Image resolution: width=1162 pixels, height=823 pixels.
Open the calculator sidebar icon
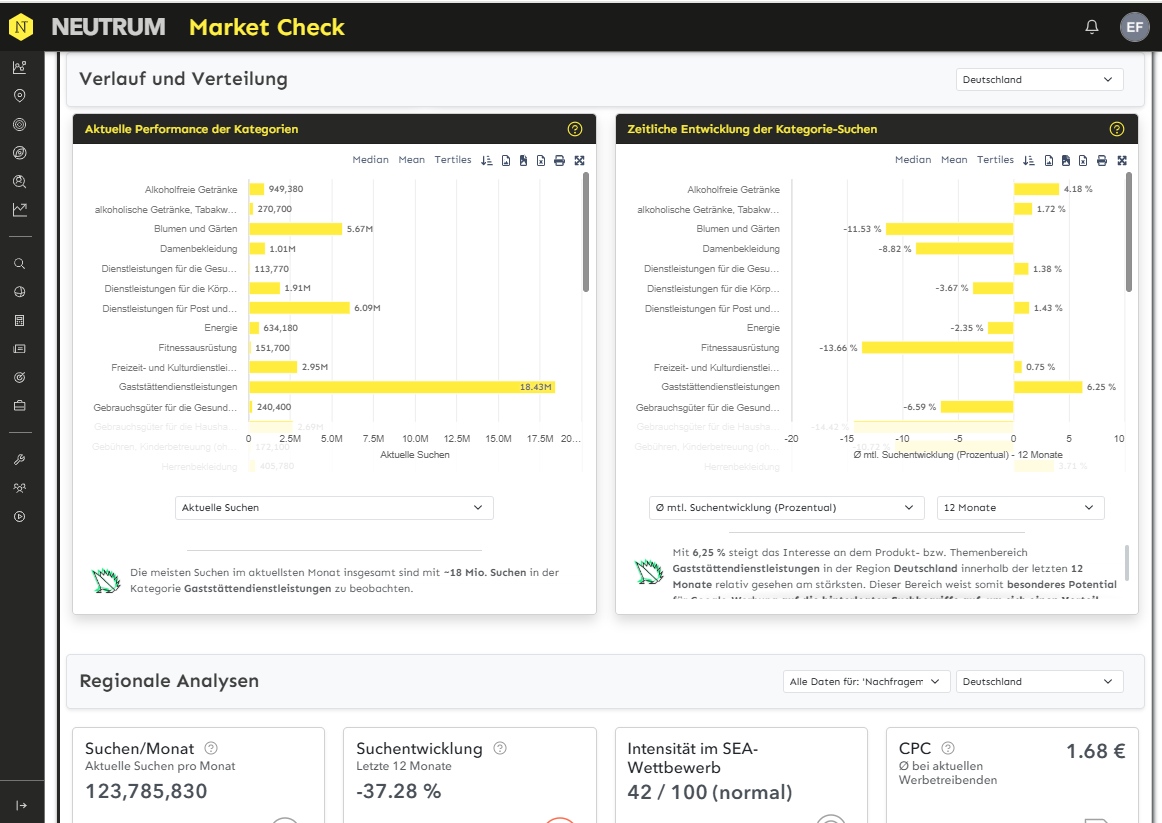tap(20, 321)
